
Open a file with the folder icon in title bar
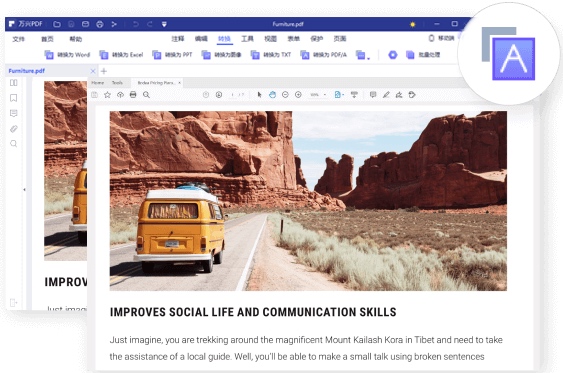pos(57,24)
